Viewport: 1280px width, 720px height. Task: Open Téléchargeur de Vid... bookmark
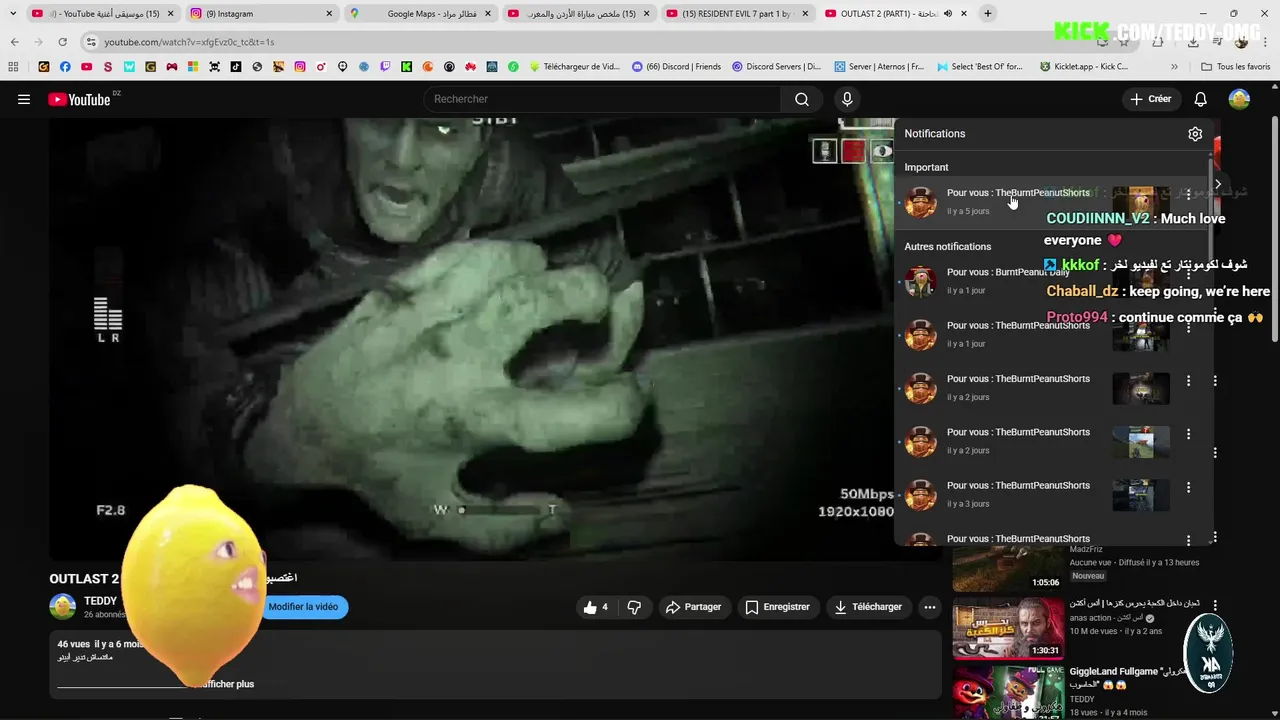pyautogui.click(x=575, y=67)
